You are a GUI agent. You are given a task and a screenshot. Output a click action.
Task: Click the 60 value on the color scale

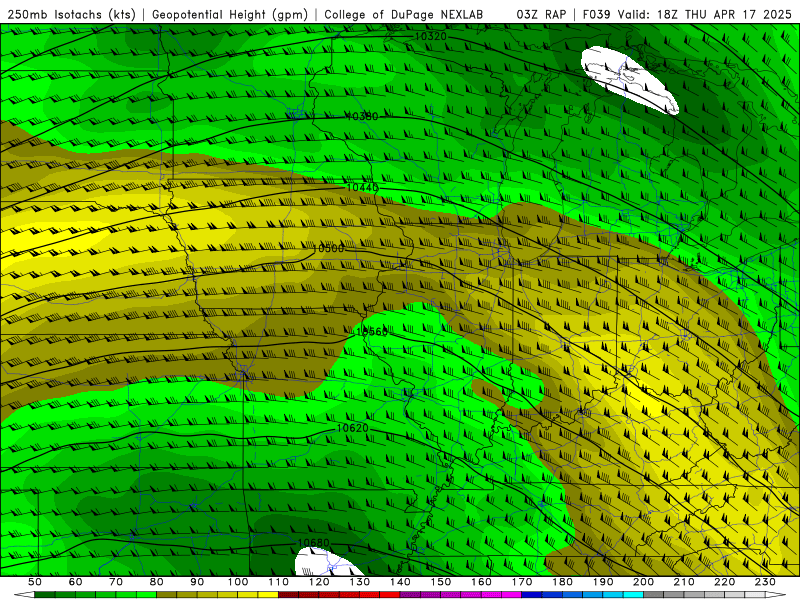click(x=76, y=582)
